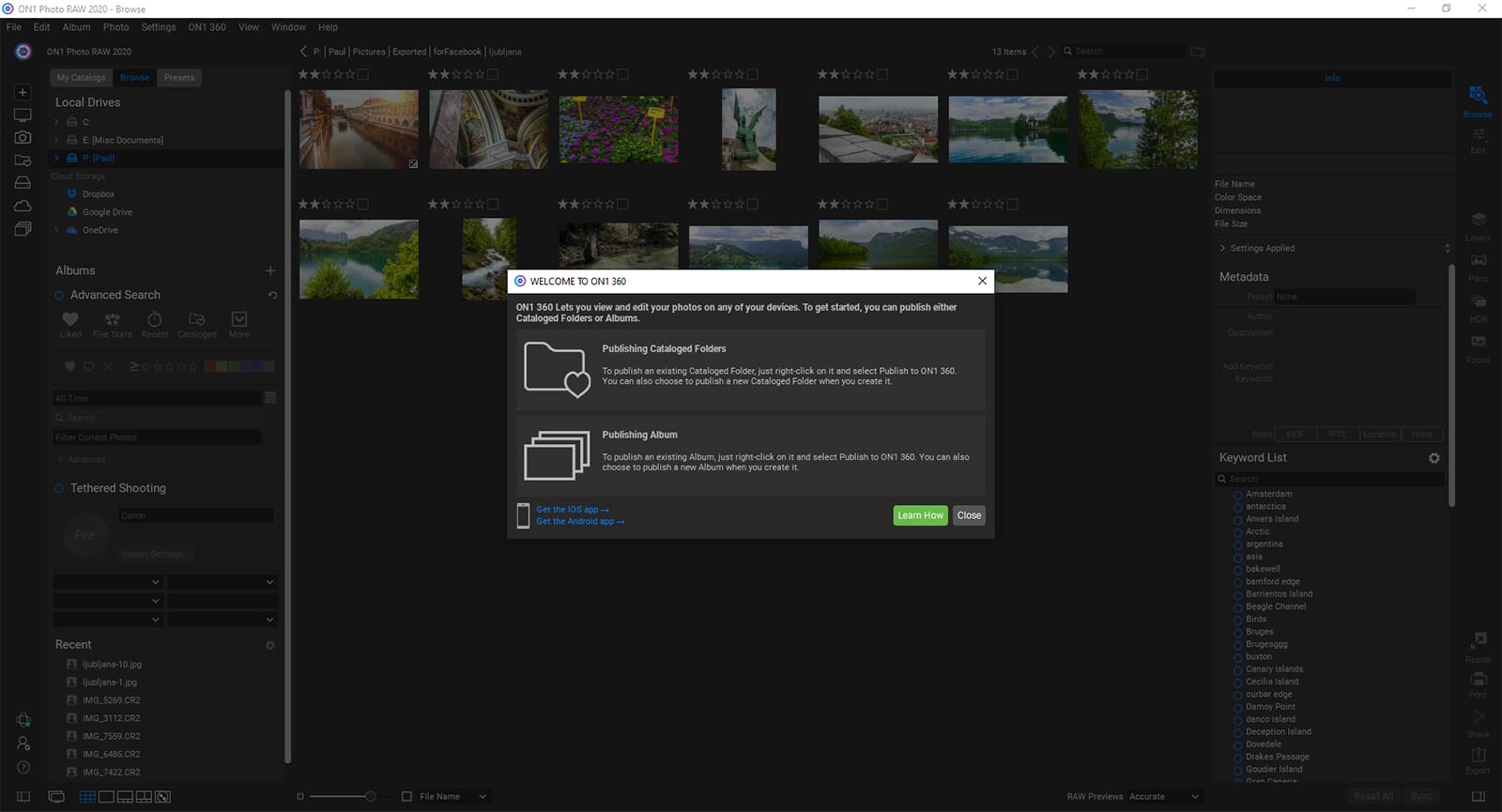Click the cloud icon in left sidebar

pos(23,206)
